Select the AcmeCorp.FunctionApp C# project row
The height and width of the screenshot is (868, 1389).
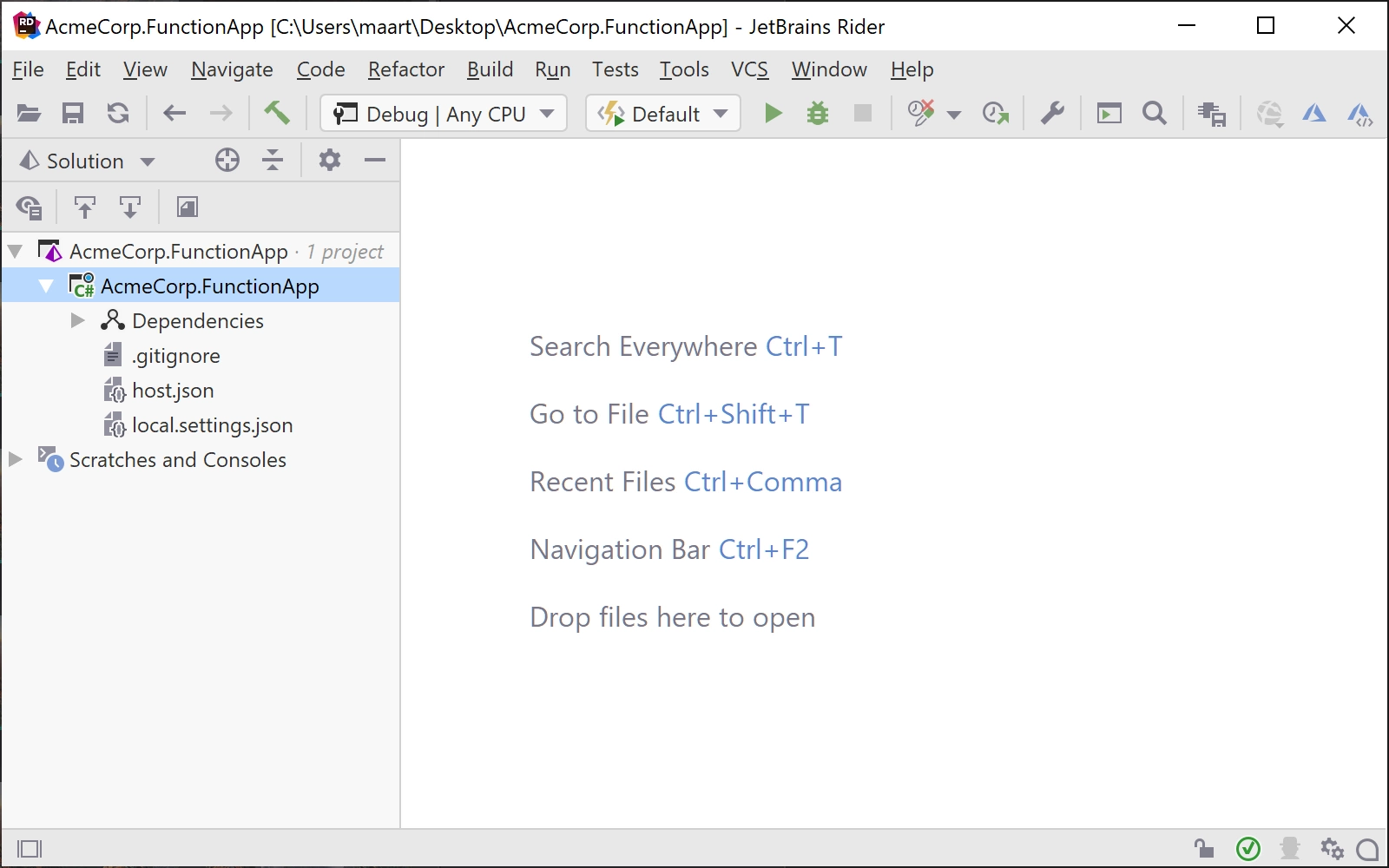[x=201, y=286]
